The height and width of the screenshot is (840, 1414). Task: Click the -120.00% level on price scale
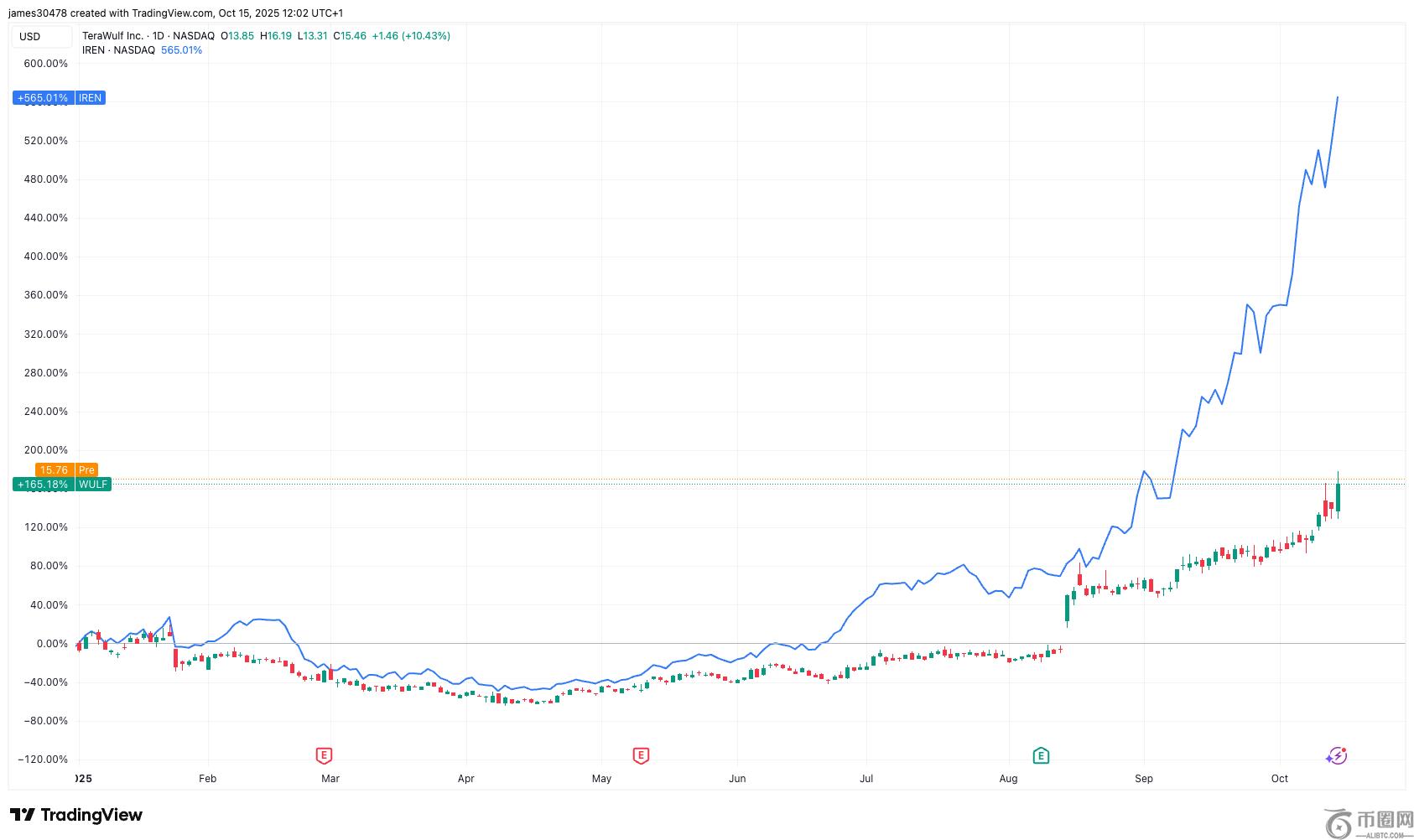click(44, 760)
